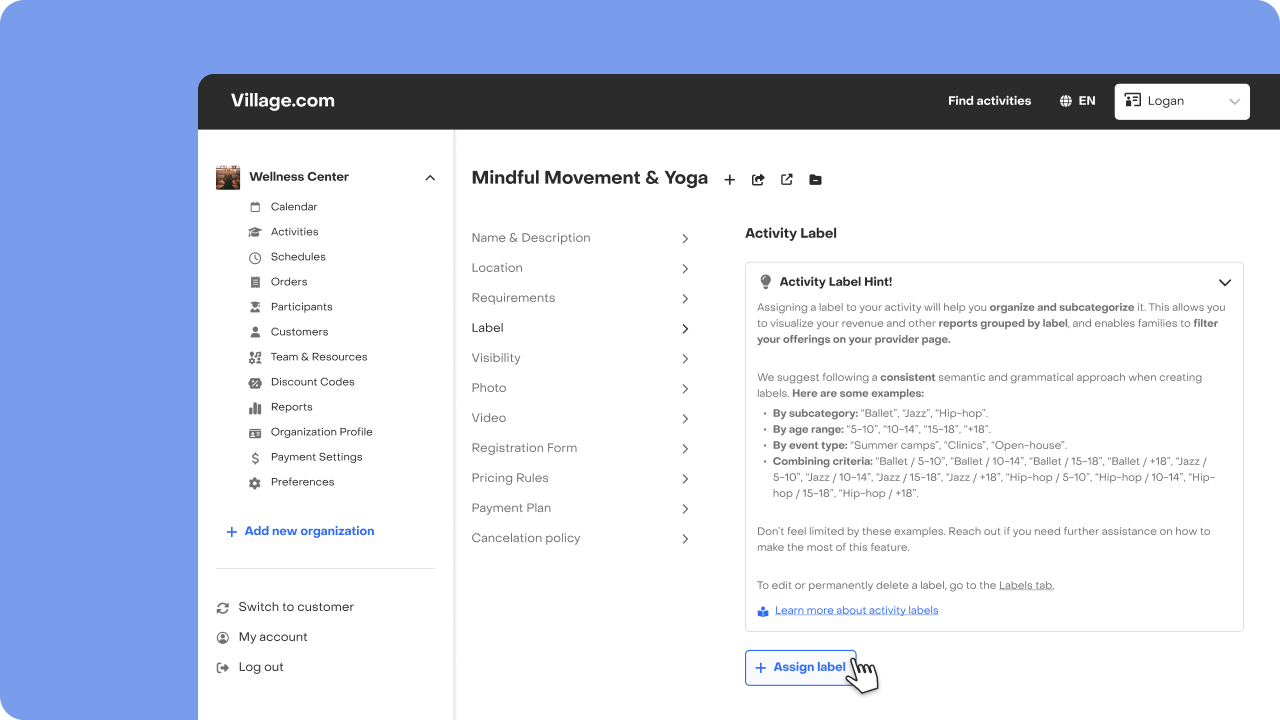Click the Schedules clock icon
1280x720 pixels.
coord(255,257)
